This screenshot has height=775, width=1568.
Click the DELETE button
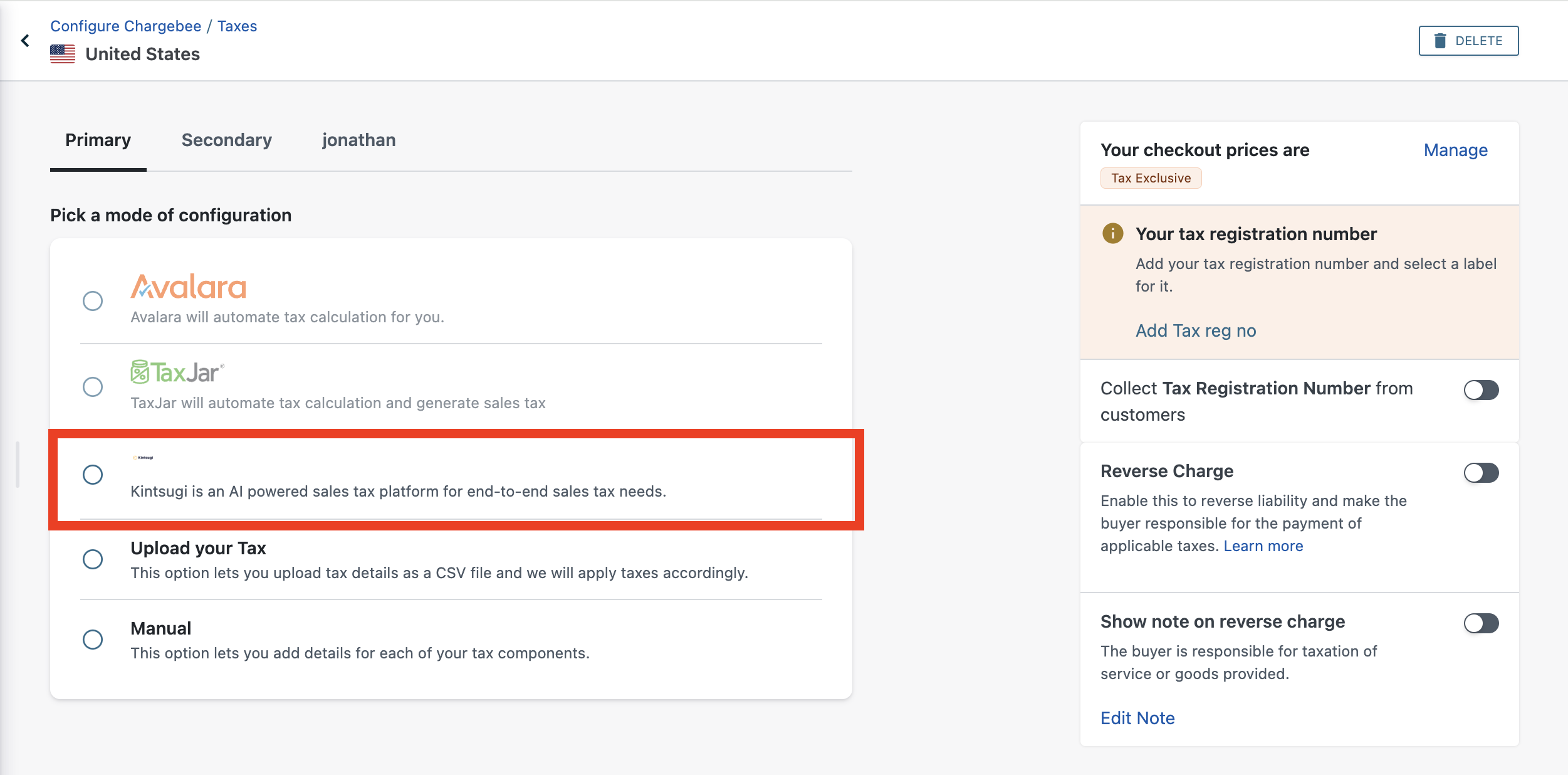click(x=1468, y=41)
